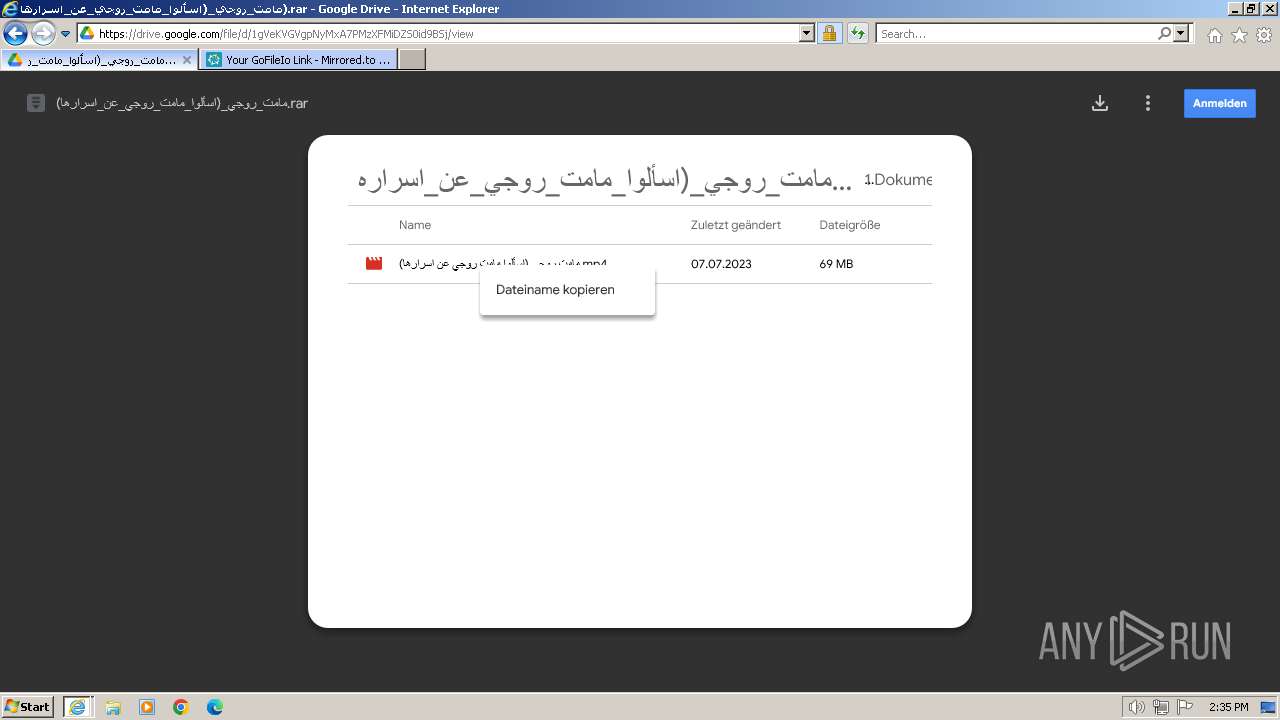Click the Dateigröße column header
1280x720 pixels.
coord(850,225)
